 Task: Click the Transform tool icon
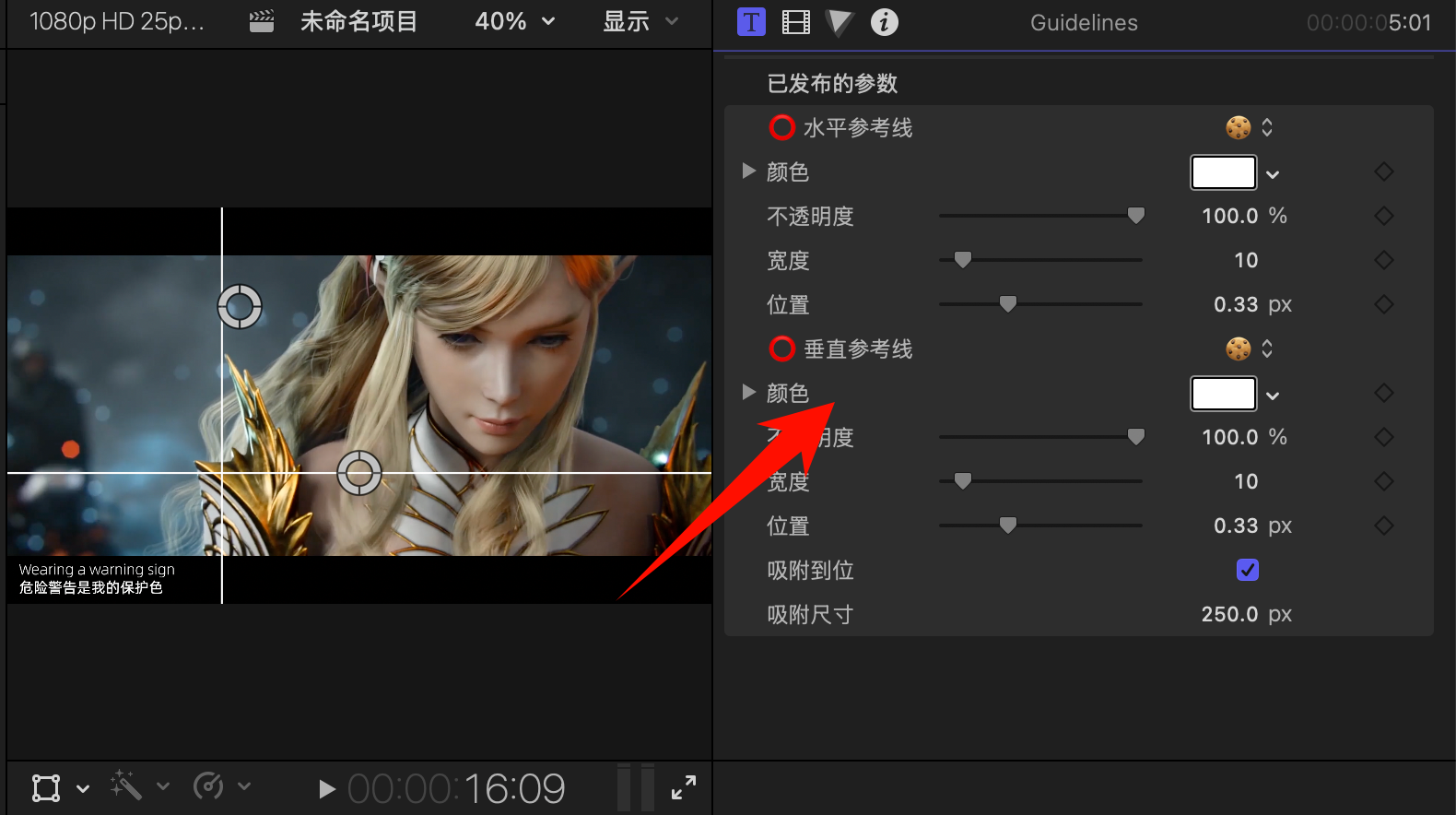click(46, 787)
